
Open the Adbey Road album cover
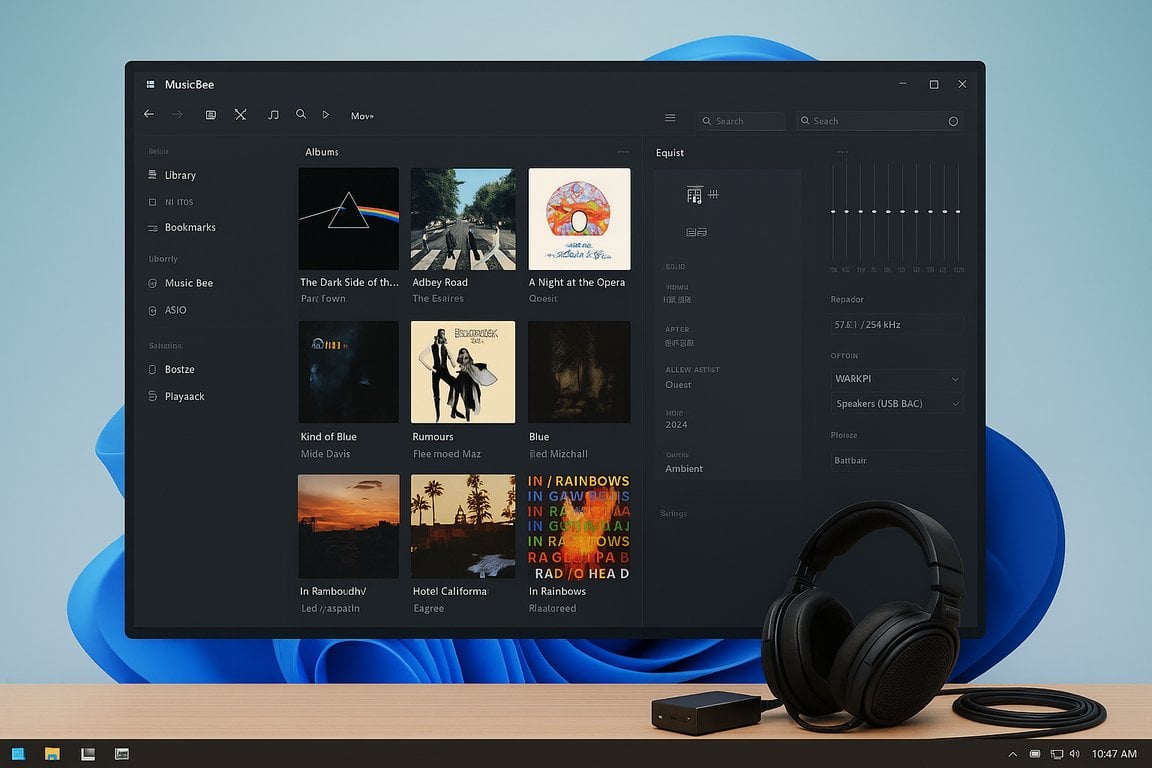click(463, 219)
